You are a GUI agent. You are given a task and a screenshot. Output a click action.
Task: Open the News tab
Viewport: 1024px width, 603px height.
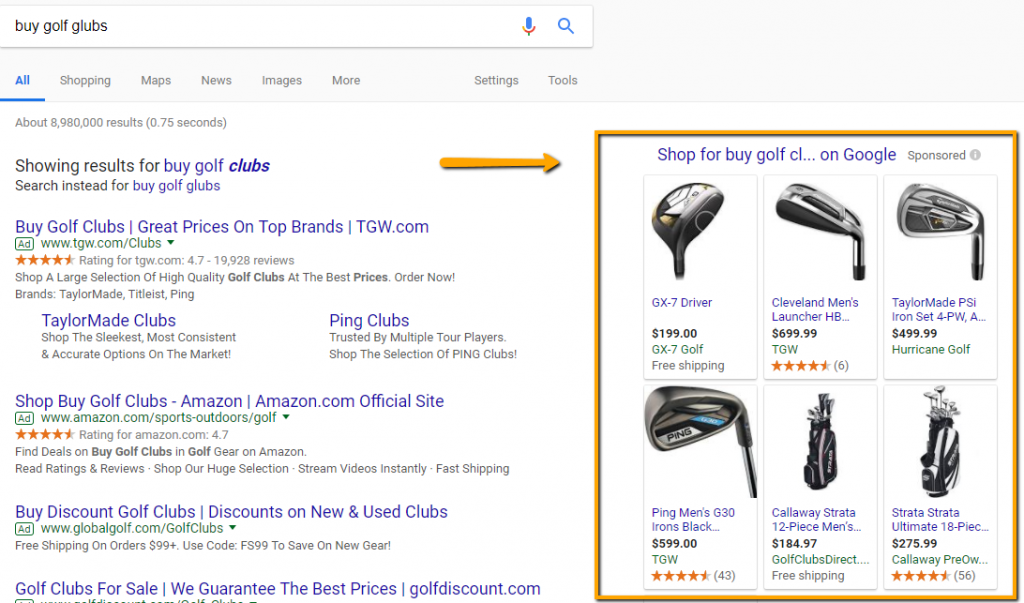click(216, 80)
